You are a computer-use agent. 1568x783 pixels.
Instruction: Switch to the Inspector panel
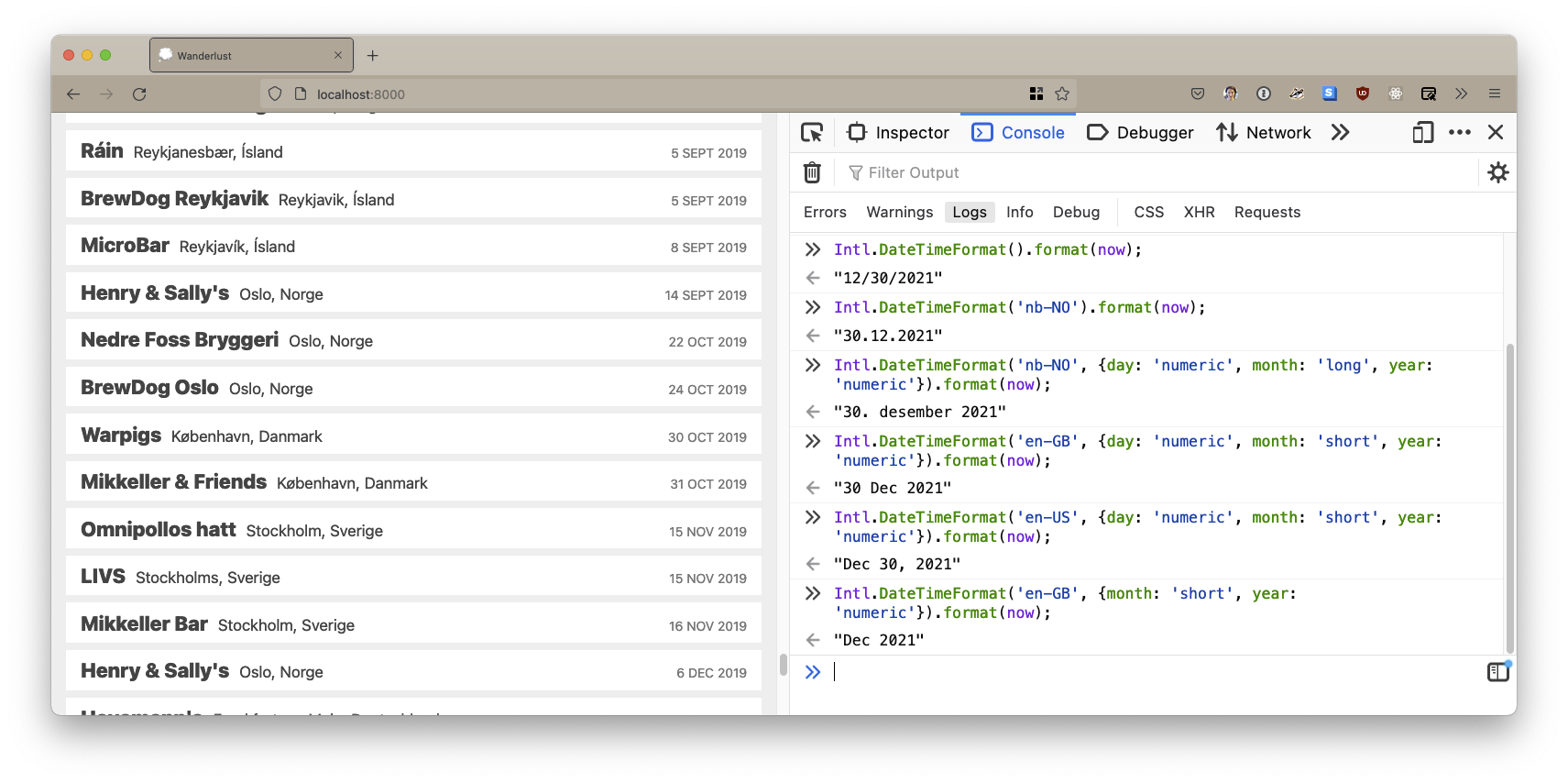pos(898,133)
